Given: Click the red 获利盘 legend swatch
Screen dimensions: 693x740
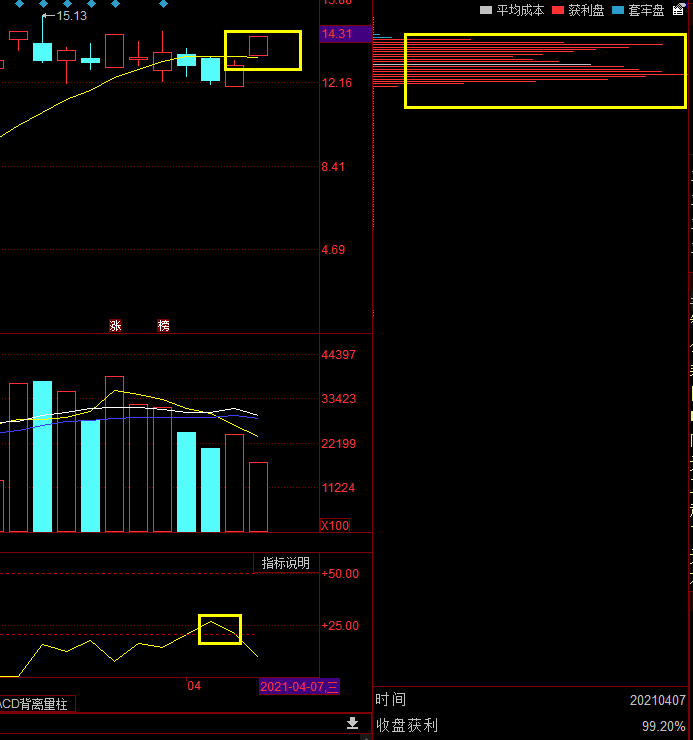Looking at the screenshot, I should coord(558,10).
